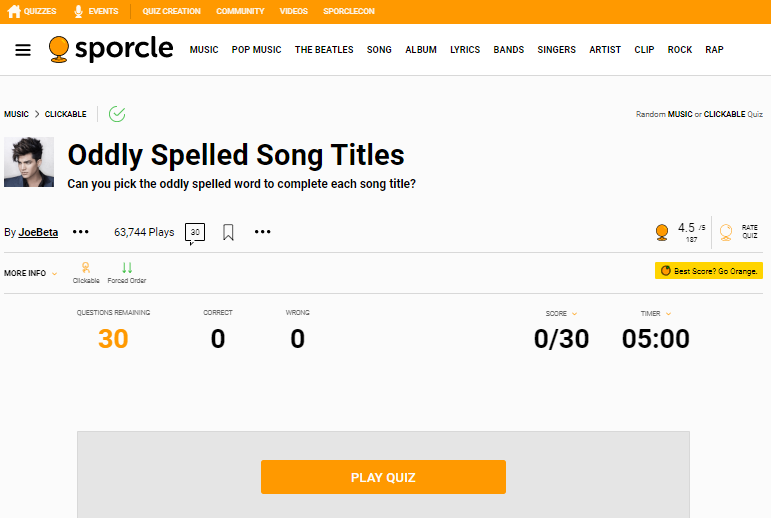Click the quiz thumbnail photo
The width and height of the screenshot is (771, 518).
click(x=29, y=162)
